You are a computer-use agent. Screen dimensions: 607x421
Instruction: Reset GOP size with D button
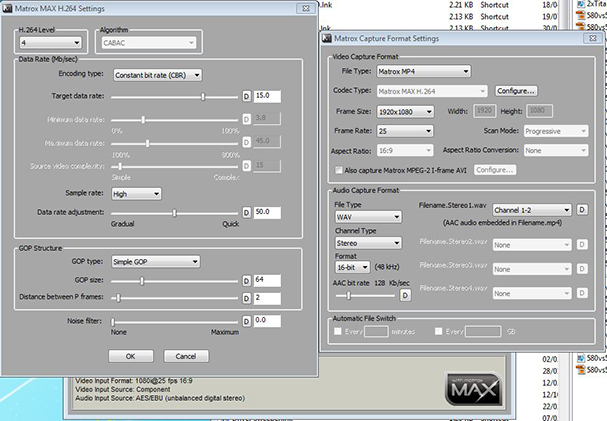(247, 281)
